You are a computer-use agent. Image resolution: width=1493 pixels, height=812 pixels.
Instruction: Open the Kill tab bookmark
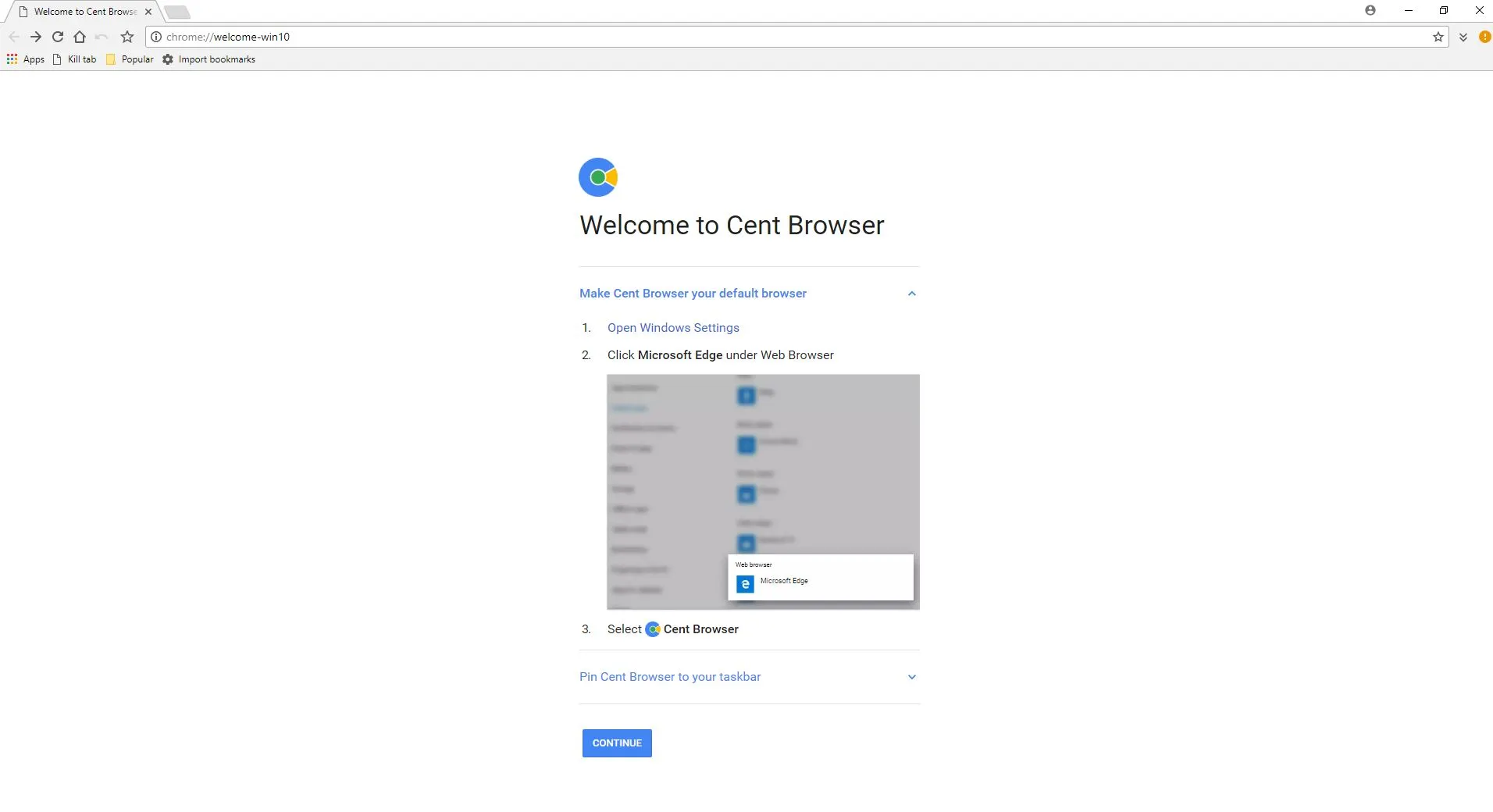click(x=74, y=59)
